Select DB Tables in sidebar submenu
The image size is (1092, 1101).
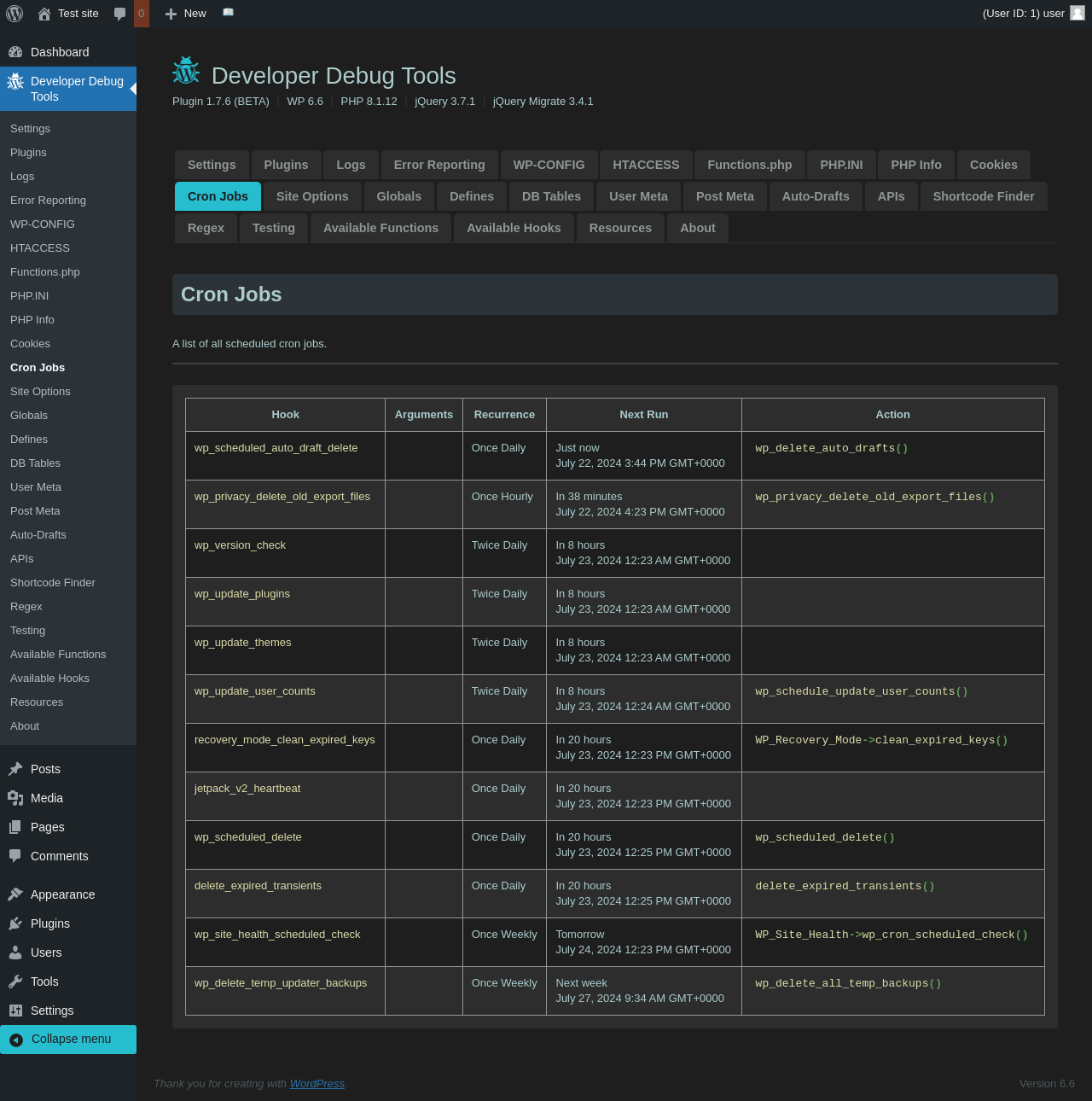pyautogui.click(x=35, y=463)
